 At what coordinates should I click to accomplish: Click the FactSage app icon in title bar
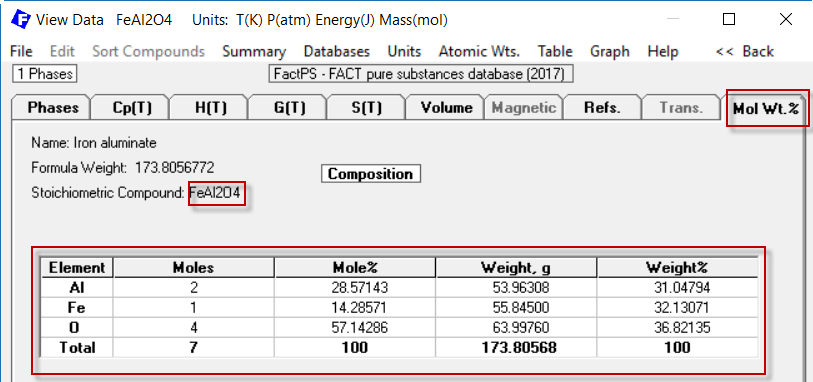[21, 20]
